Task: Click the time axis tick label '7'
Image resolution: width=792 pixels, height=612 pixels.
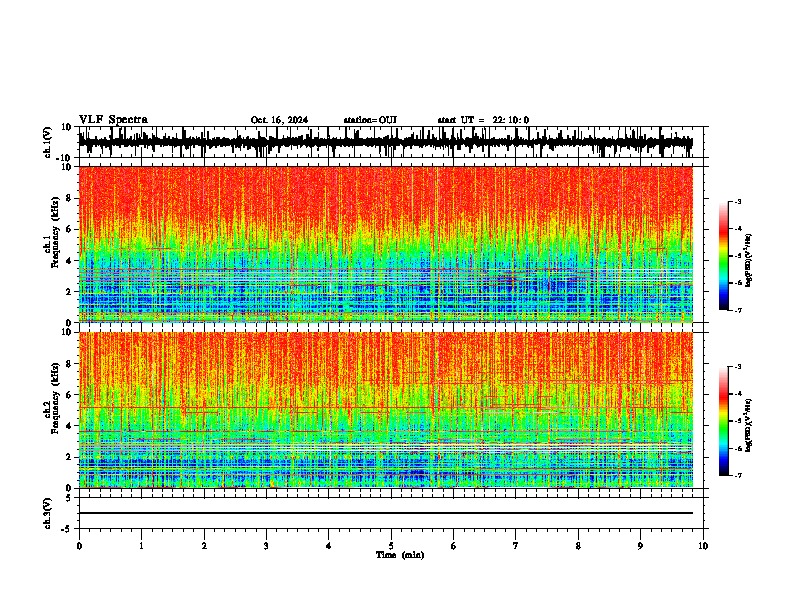Action: pyautogui.click(x=516, y=546)
